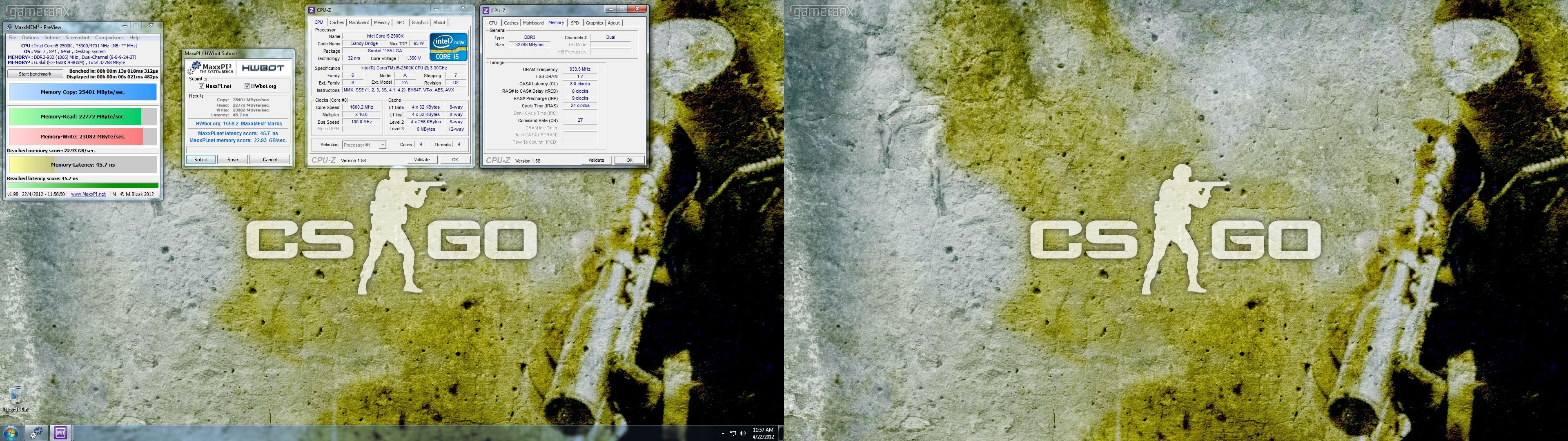This screenshot has height=441, width=1568.
Task: Click the 'HWbot.org 1559.2 MaxxMEM² Marks' text
Action: coord(238,124)
